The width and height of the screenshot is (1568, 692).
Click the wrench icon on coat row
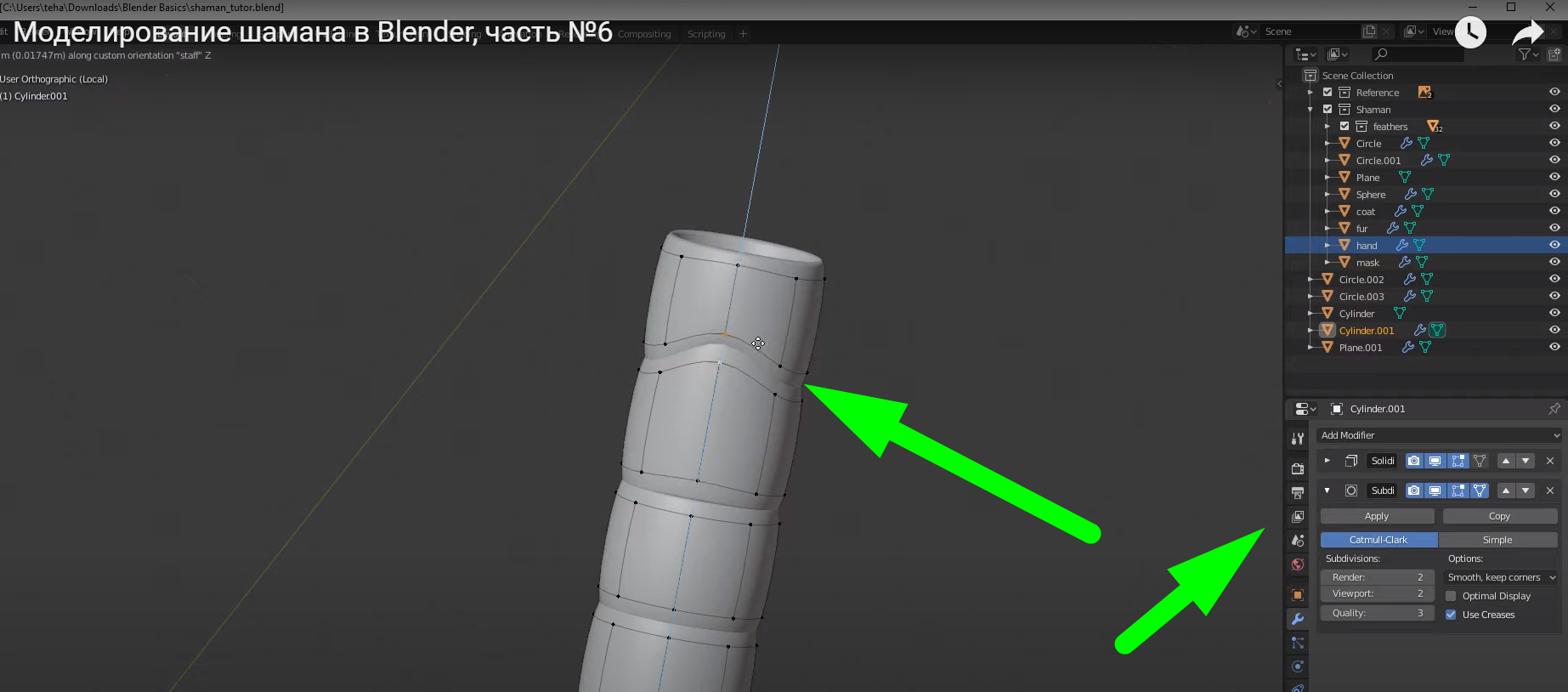[x=1401, y=211]
